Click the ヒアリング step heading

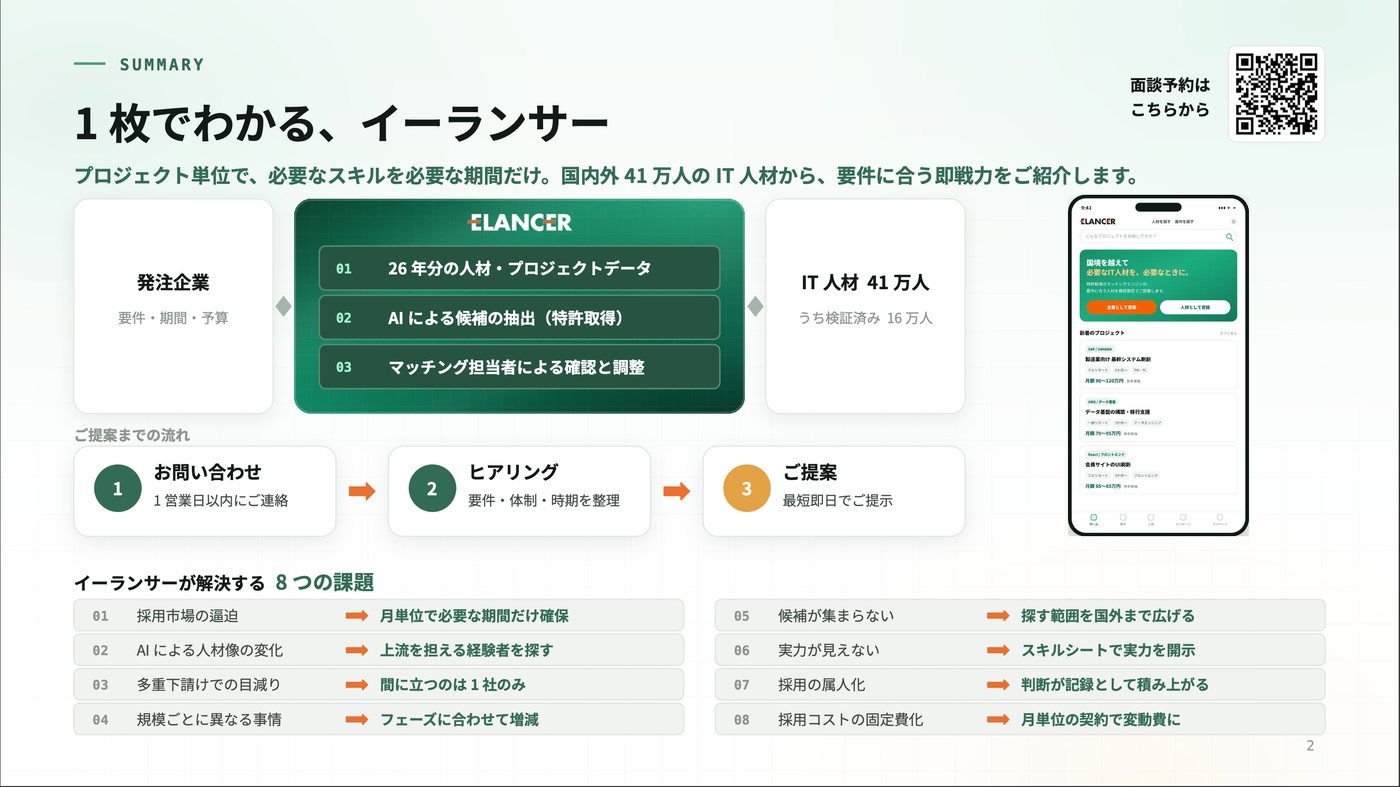(513, 472)
